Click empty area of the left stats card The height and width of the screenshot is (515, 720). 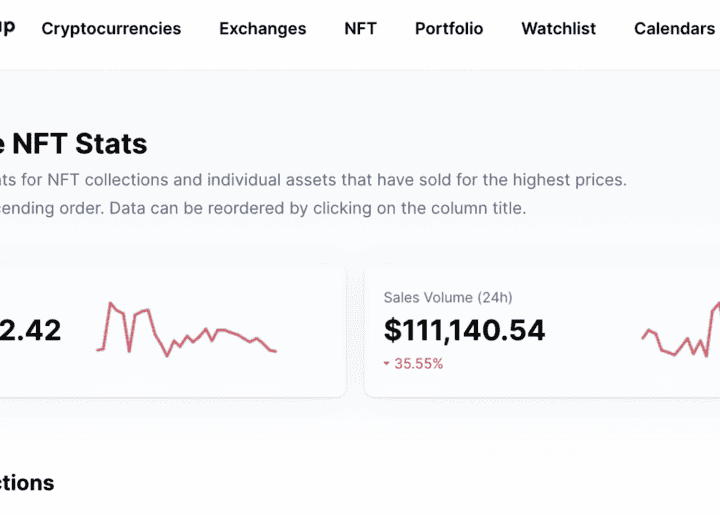(x=150, y=375)
